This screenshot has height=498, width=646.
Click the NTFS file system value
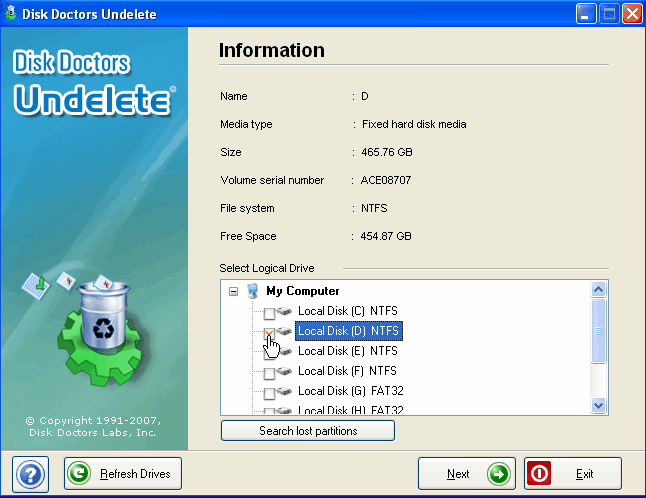tap(374, 208)
